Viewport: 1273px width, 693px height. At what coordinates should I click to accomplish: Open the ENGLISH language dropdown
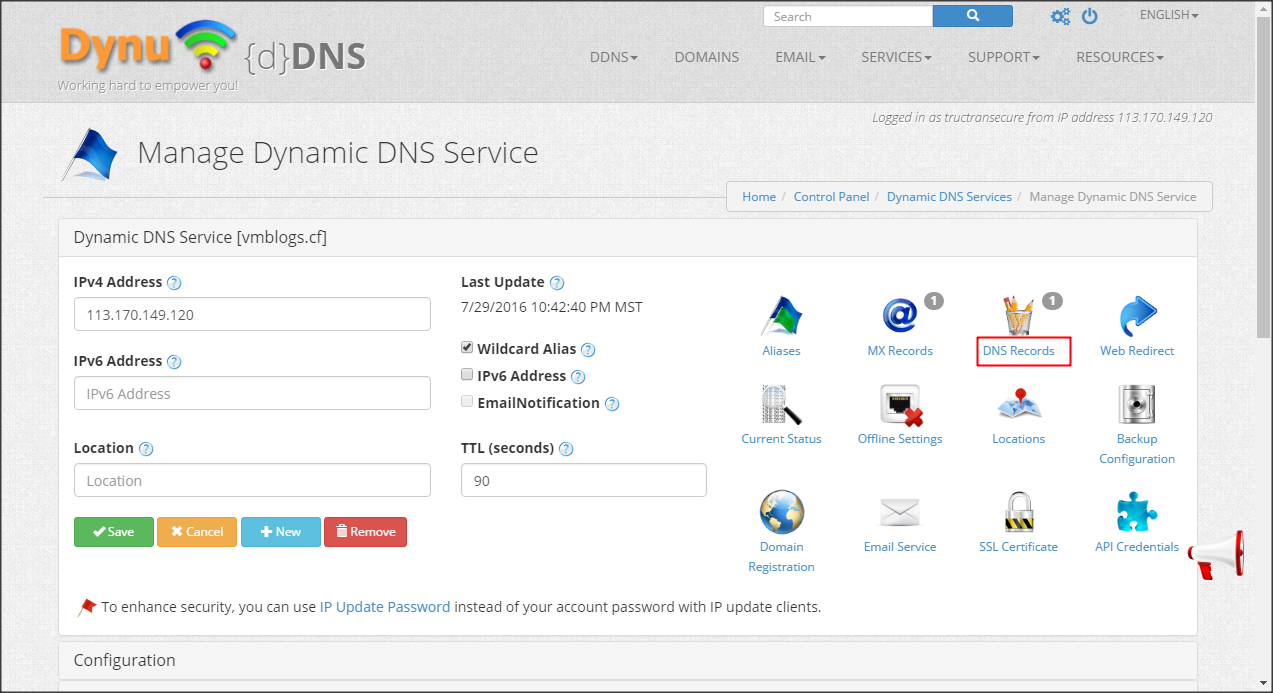pos(1168,15)
